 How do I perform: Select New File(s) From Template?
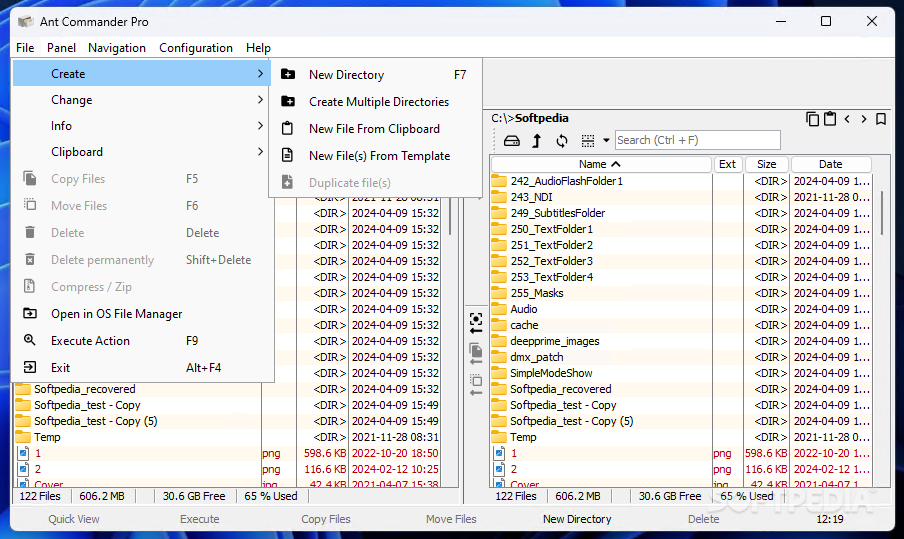point(375,156)
